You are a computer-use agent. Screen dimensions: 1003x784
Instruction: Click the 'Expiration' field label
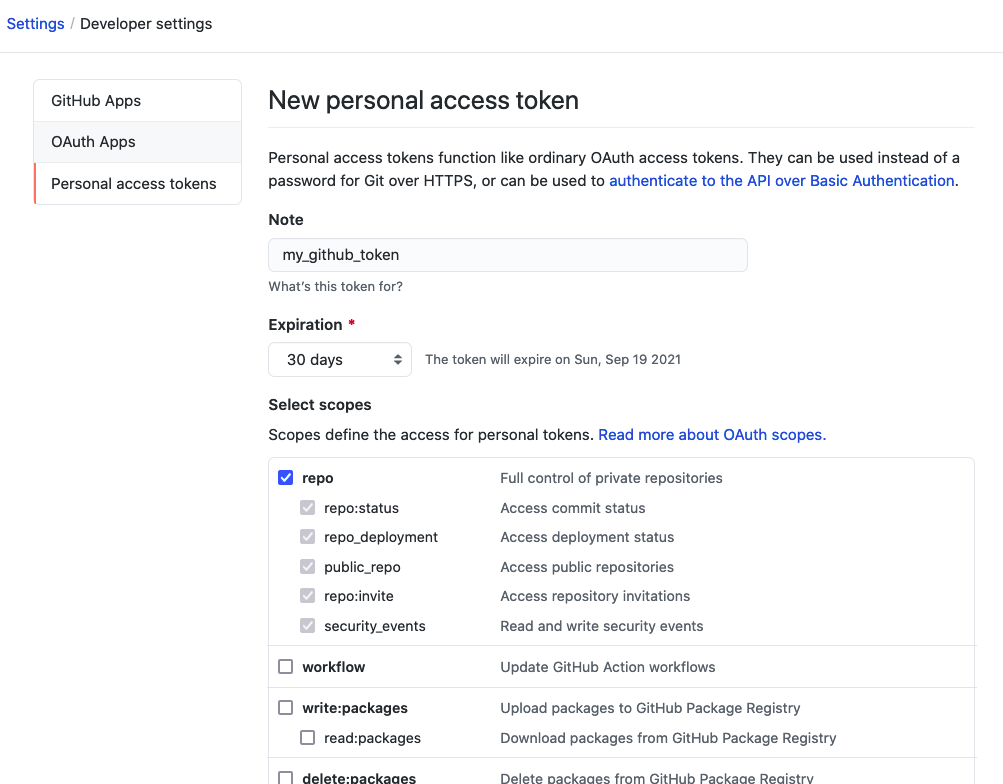click(x=305, y=325)
